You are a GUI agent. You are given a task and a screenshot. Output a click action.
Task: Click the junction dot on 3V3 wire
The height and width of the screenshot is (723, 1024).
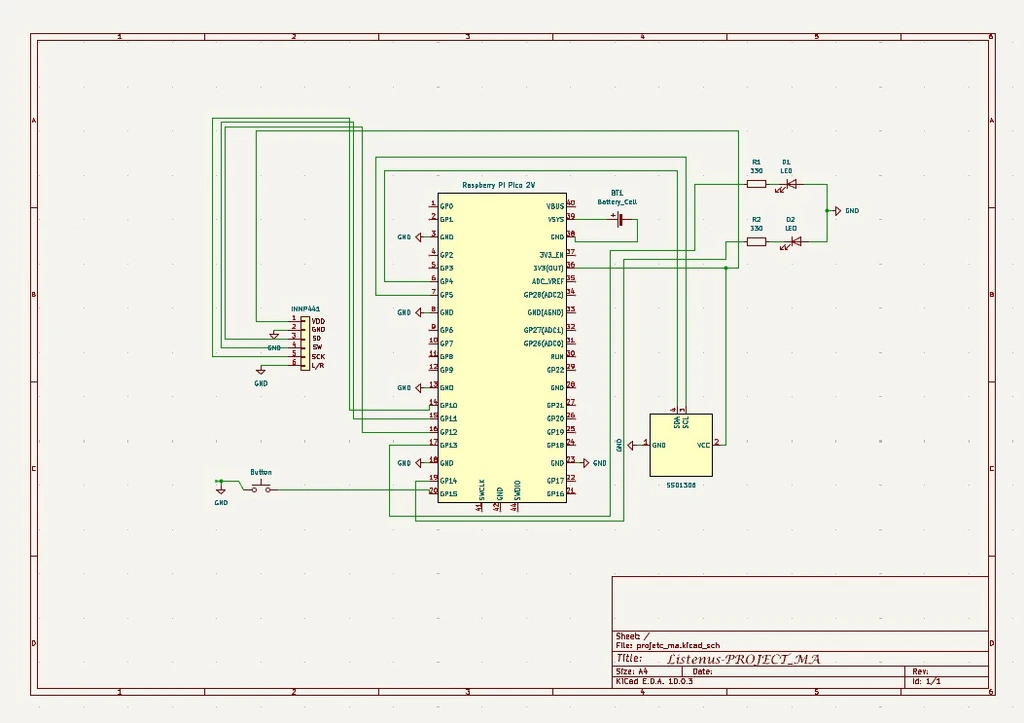pyautogui.click(x=726, y=268)
